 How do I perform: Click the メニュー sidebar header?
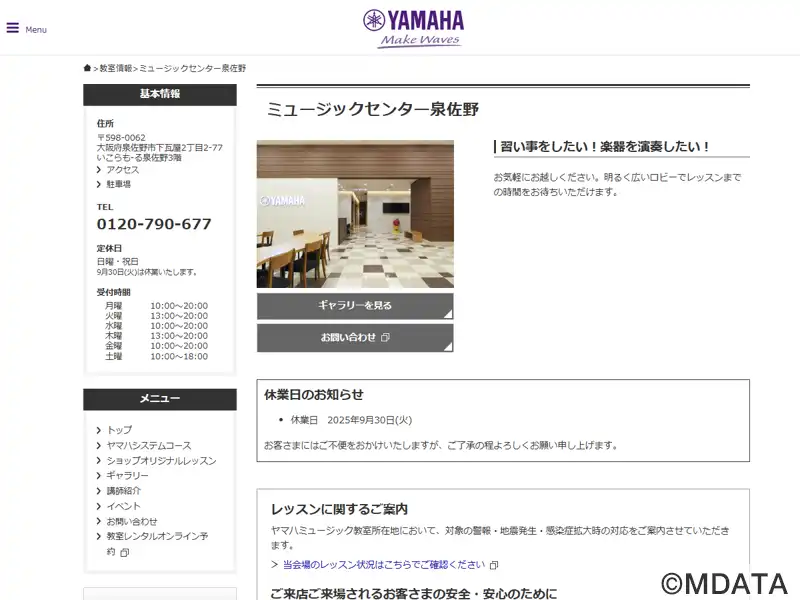(x=160, y=398)
